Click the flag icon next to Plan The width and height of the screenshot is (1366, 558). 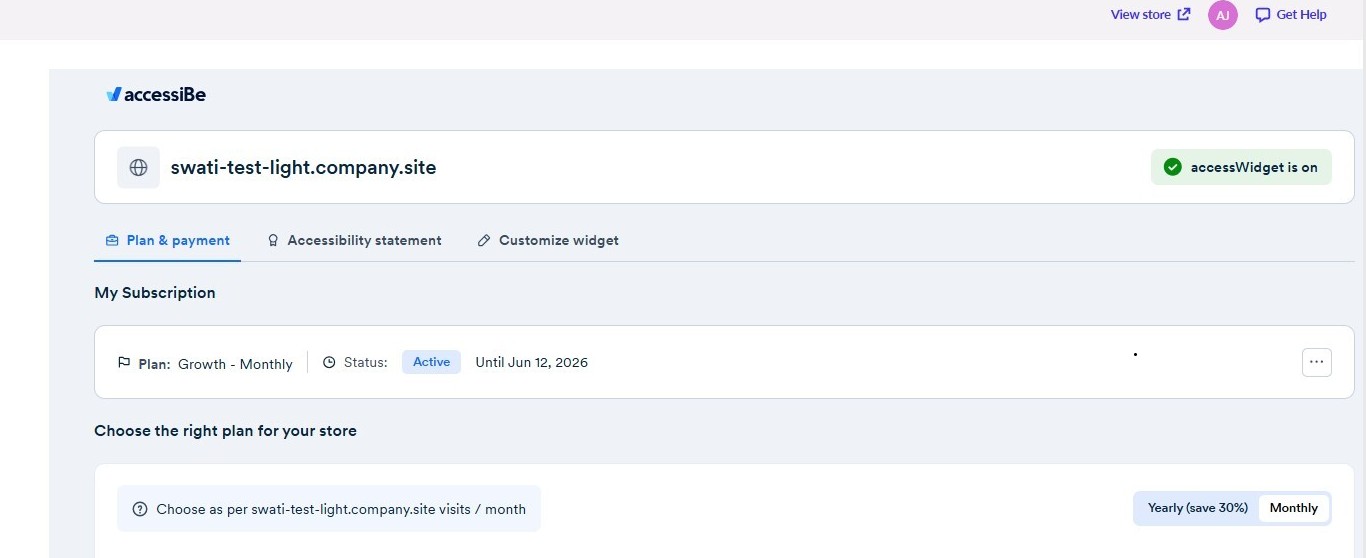pos(124,362)
